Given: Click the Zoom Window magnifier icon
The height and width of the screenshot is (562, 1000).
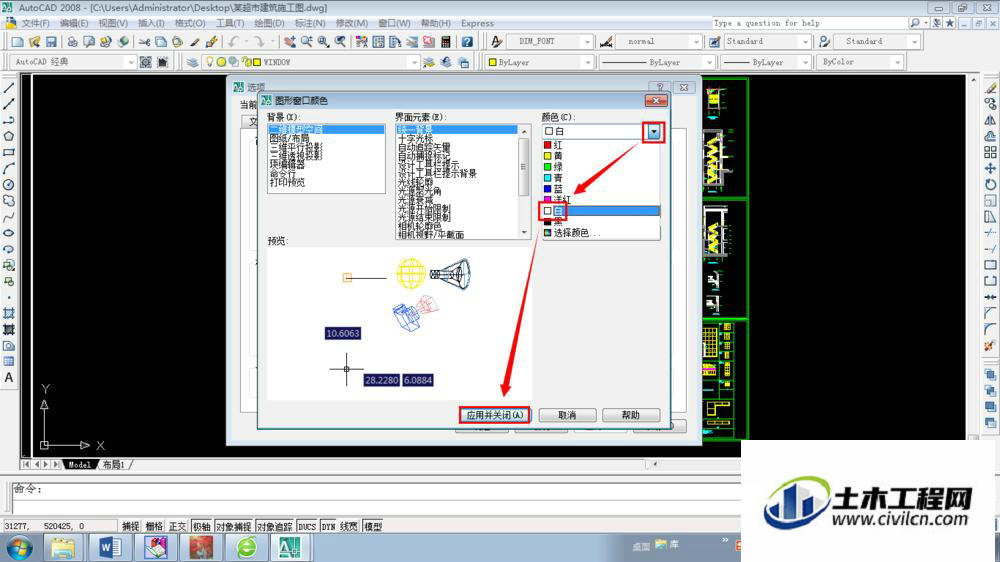Looking at the screenshot, I should tap(324, 42).
